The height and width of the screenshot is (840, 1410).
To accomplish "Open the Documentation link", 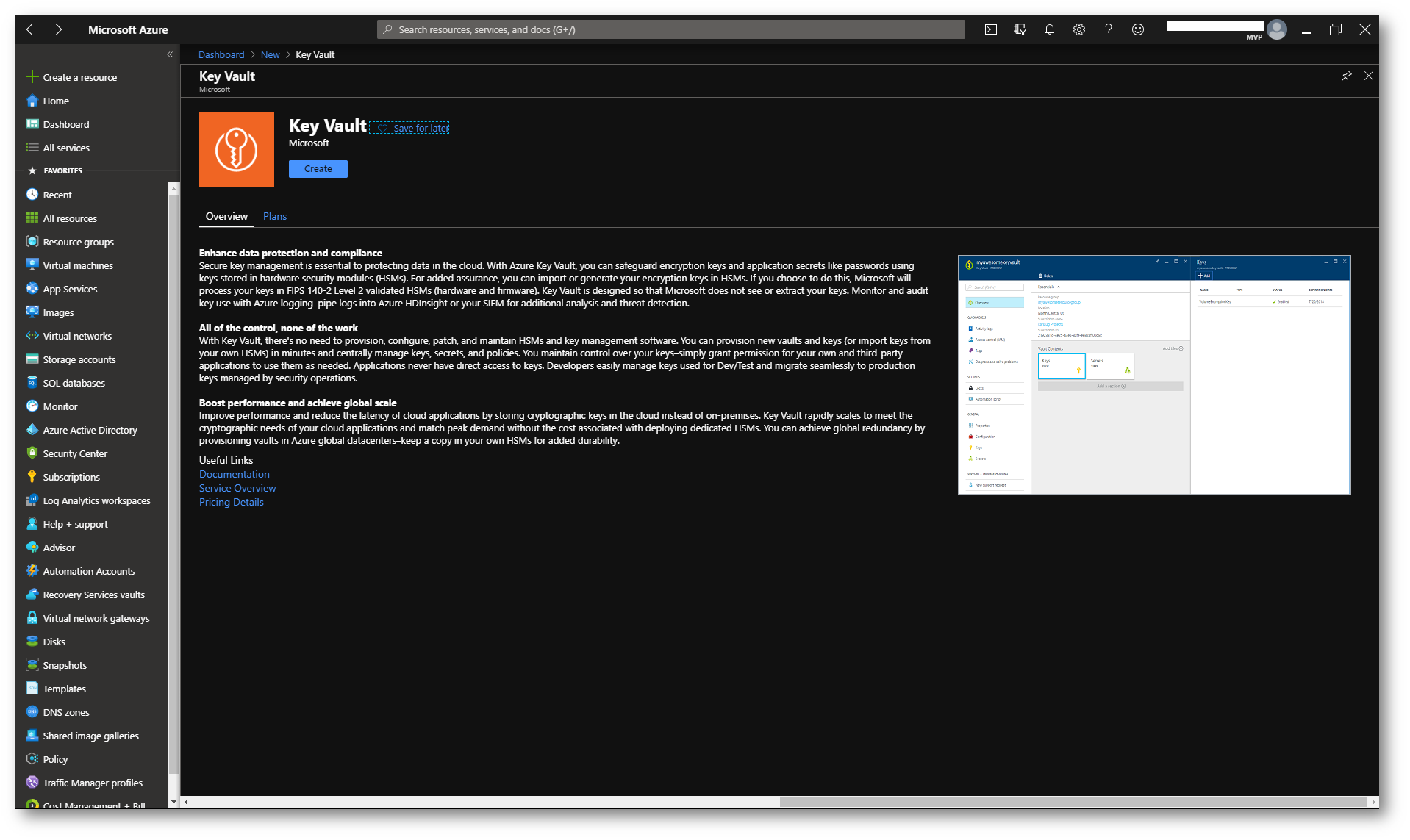I will coord(234,474).
